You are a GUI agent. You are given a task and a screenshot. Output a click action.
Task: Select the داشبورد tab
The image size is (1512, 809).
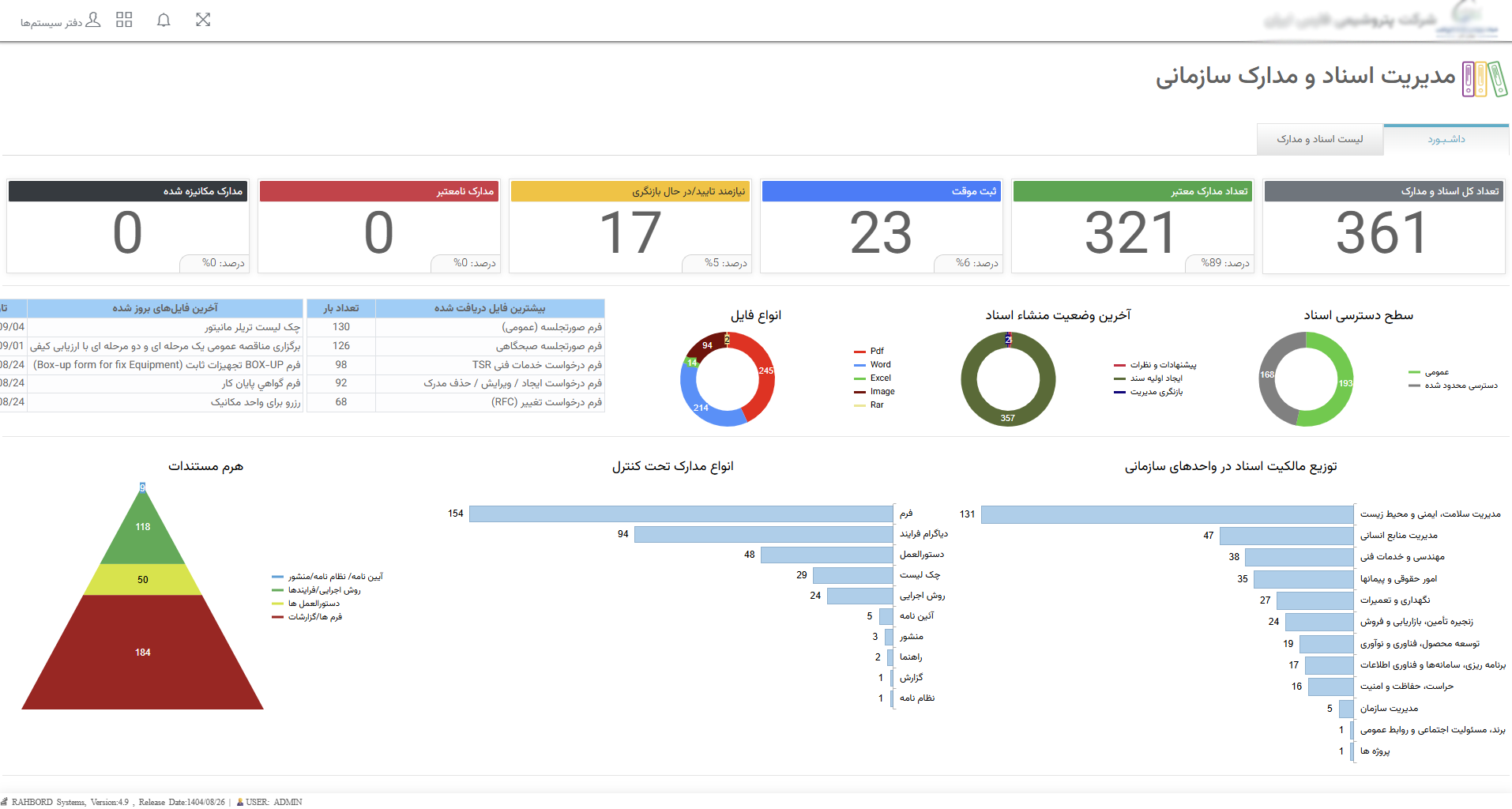coord(1446,139)
